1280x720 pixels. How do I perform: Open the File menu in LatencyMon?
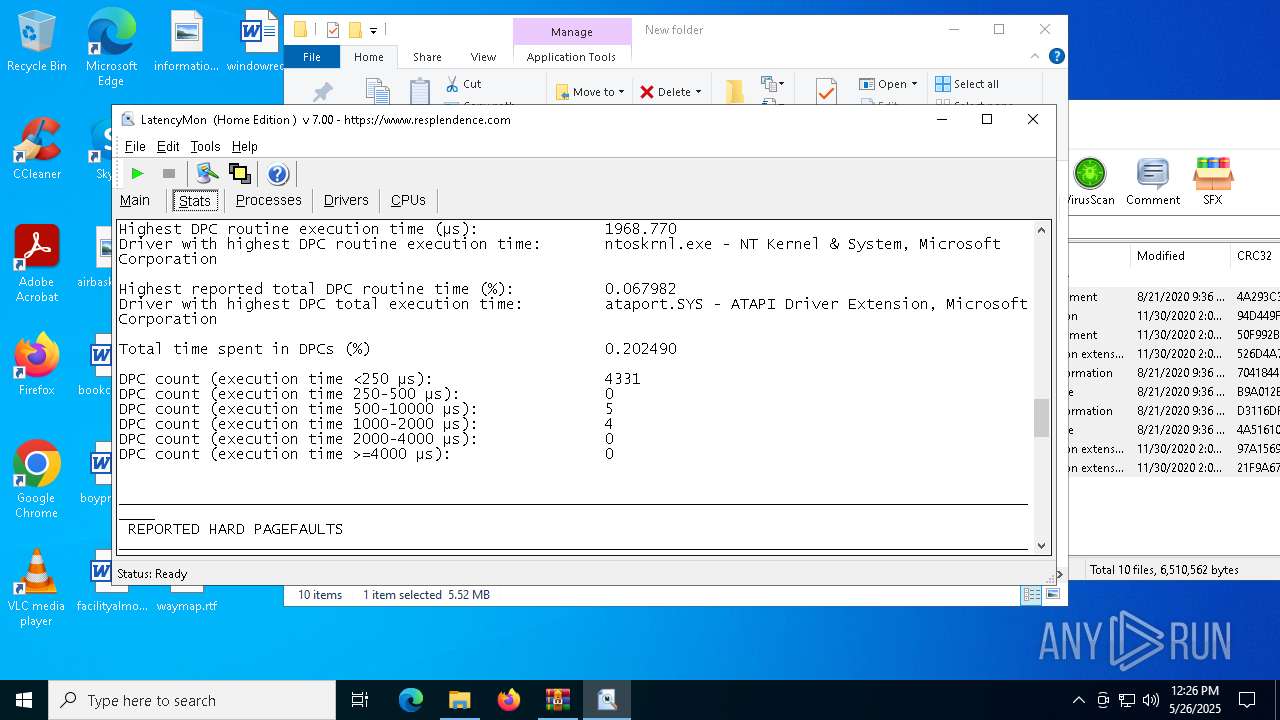point(135,146)
